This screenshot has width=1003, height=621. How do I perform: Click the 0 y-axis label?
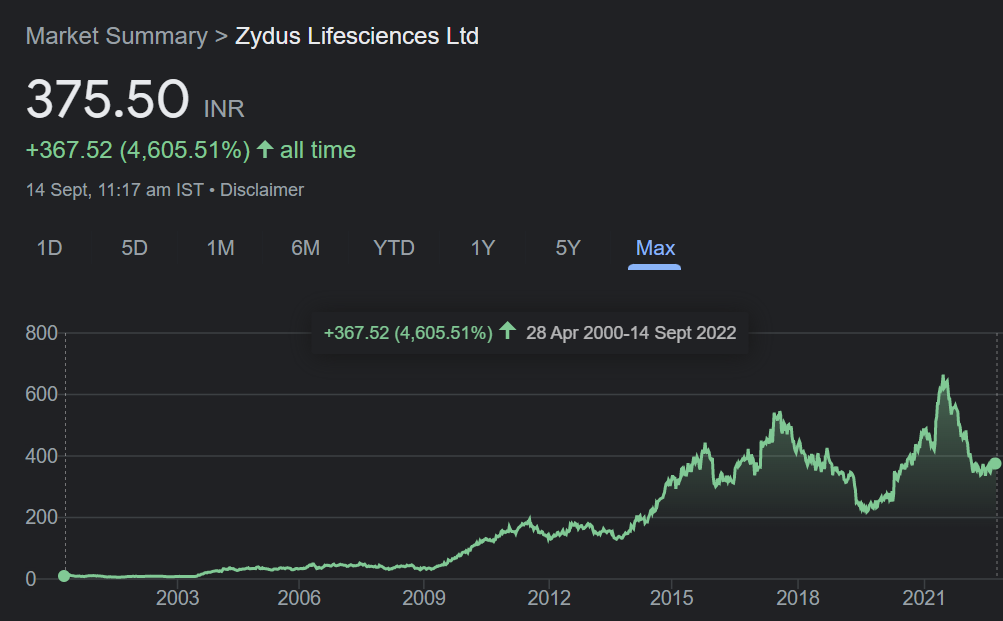(31, 579)
